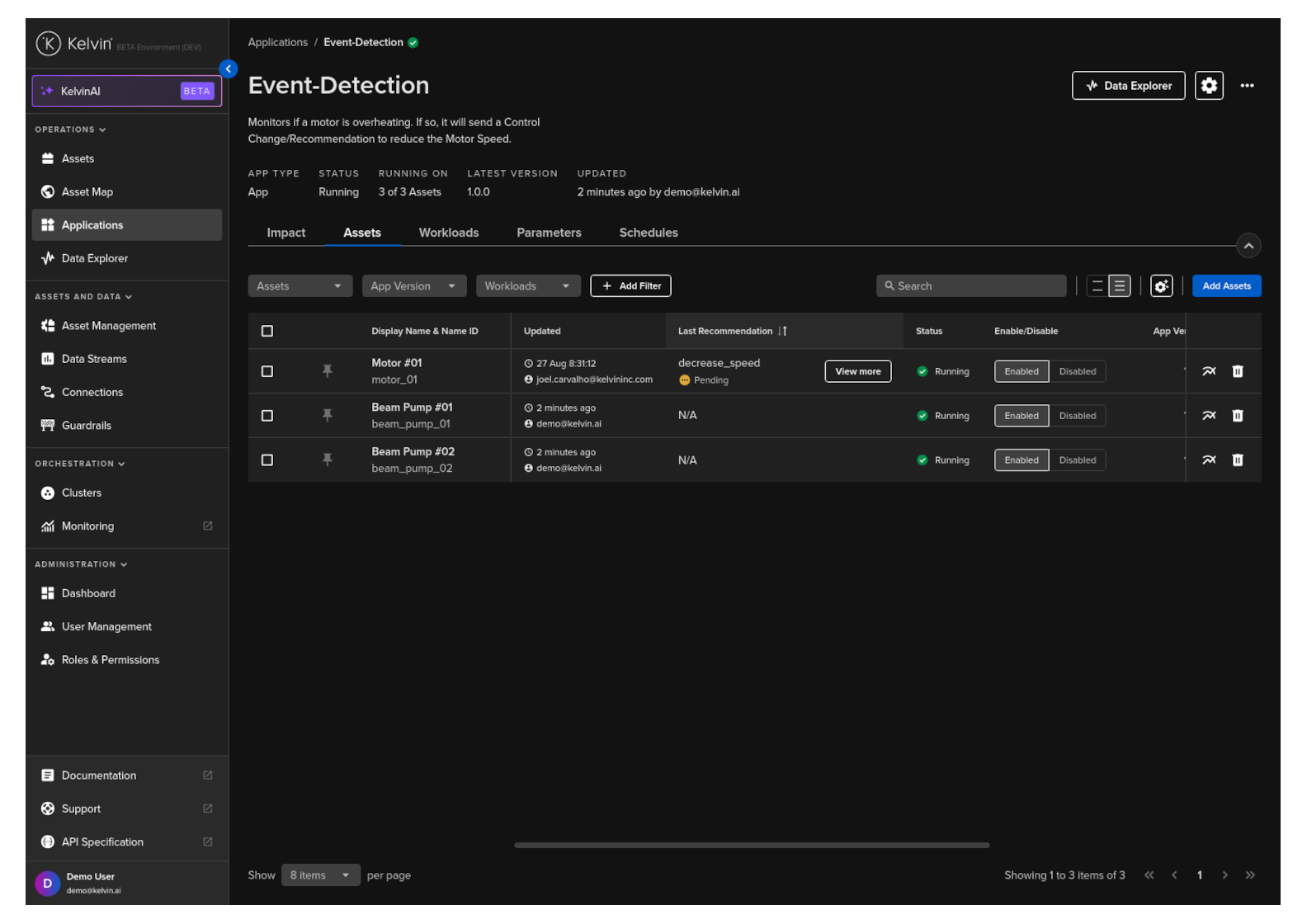The height and width of the screenshot is (924, 1307).
Task: Click the Add Filter button
Action: (x=631, y=286)
